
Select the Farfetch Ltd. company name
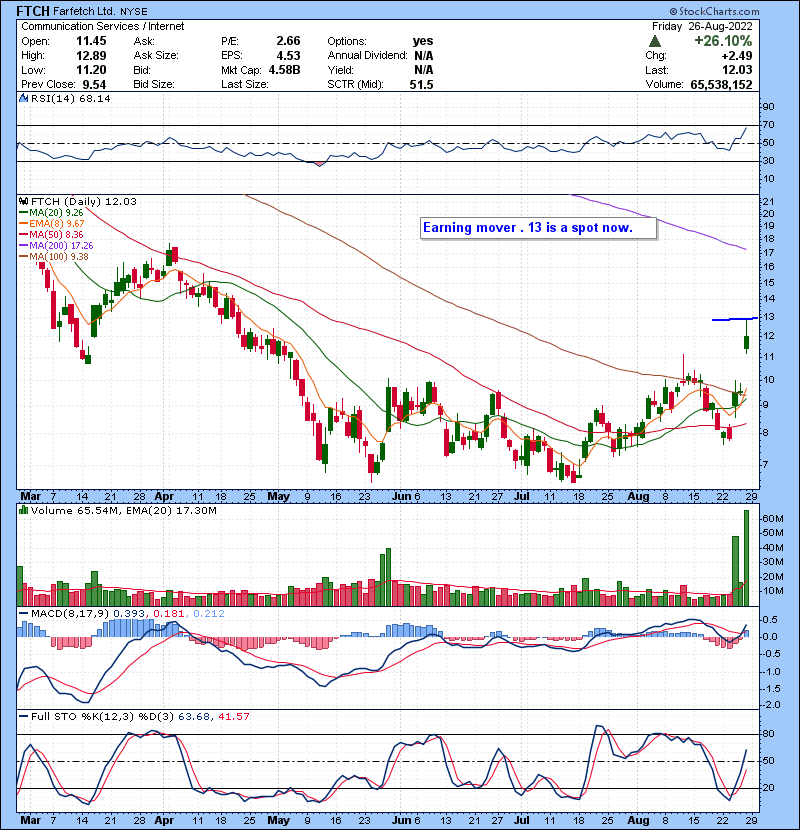(84, 11)
